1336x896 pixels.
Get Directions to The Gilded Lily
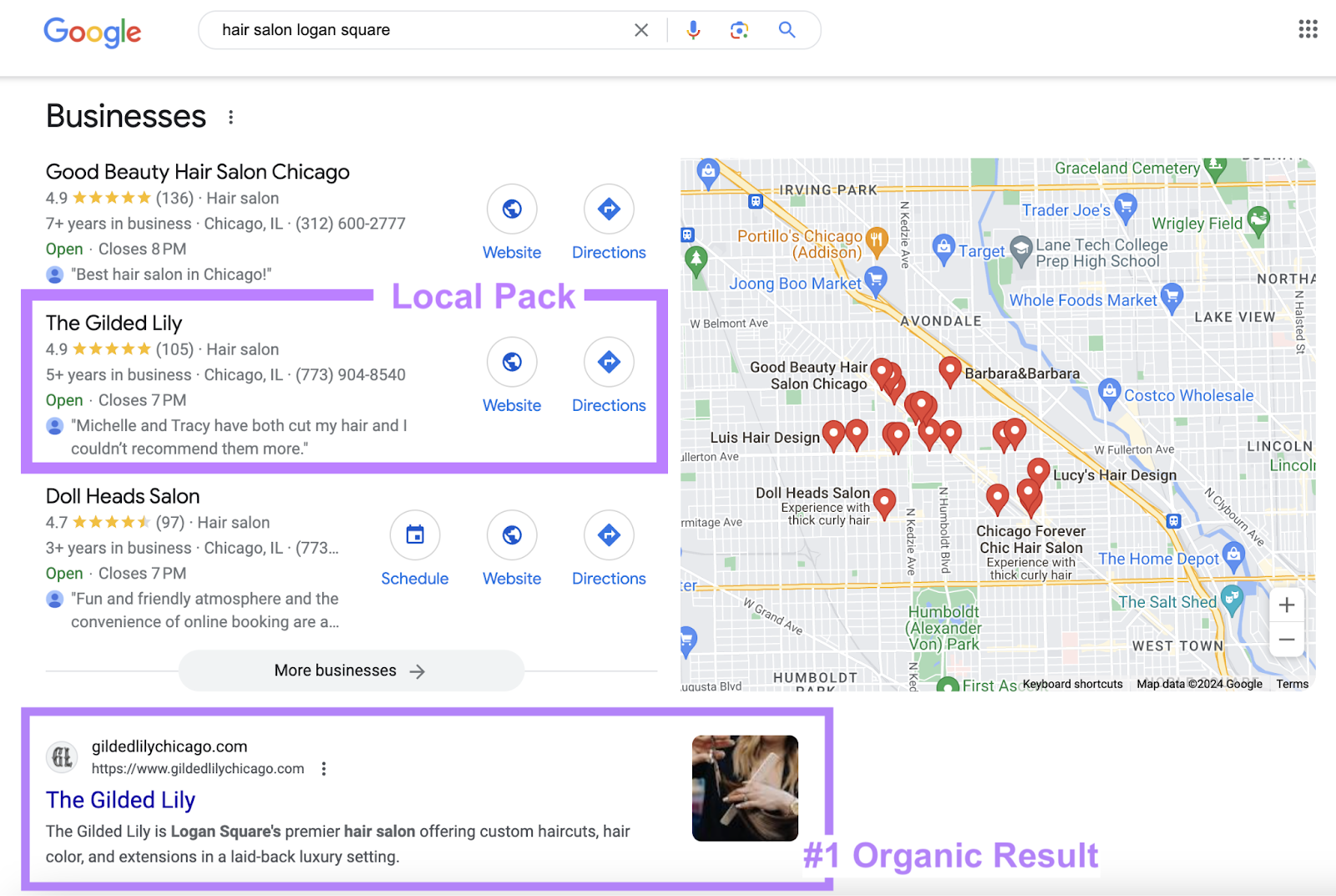point(608,362)
